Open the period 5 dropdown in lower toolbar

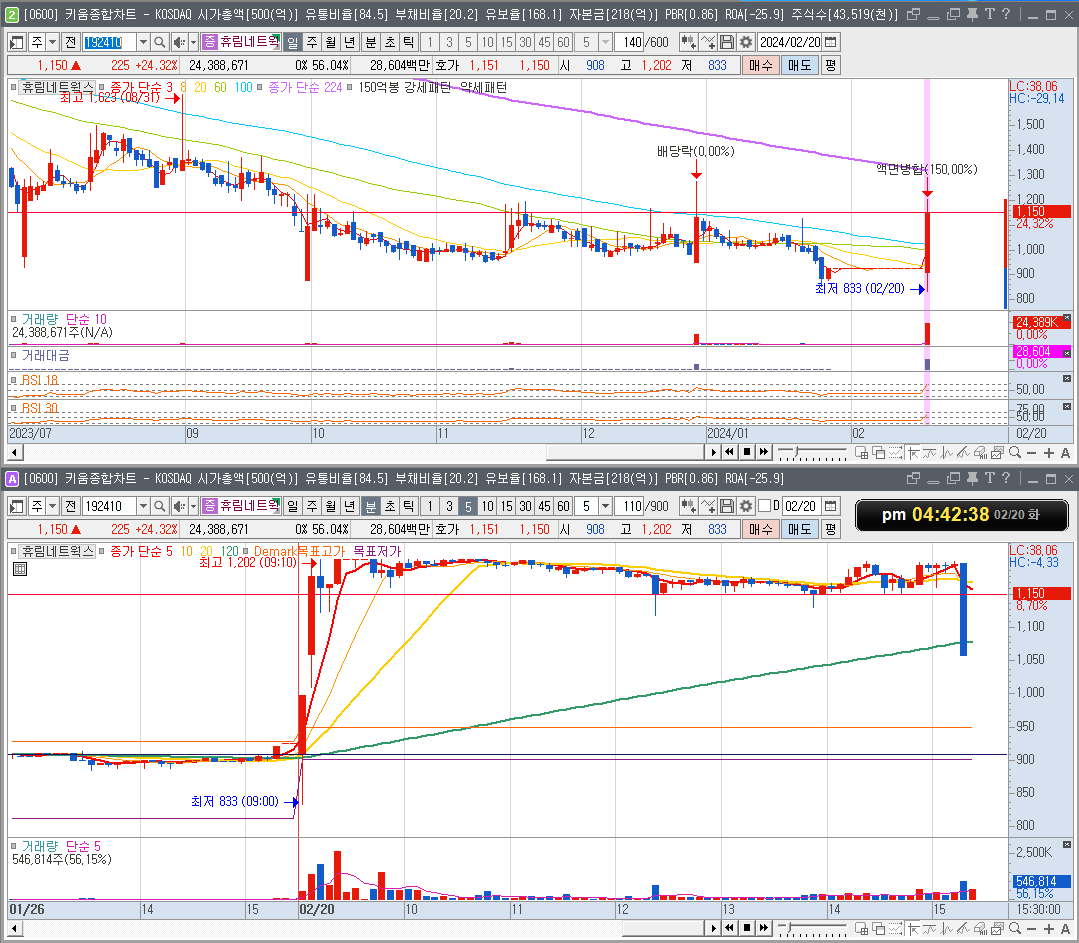pos(606,507)
